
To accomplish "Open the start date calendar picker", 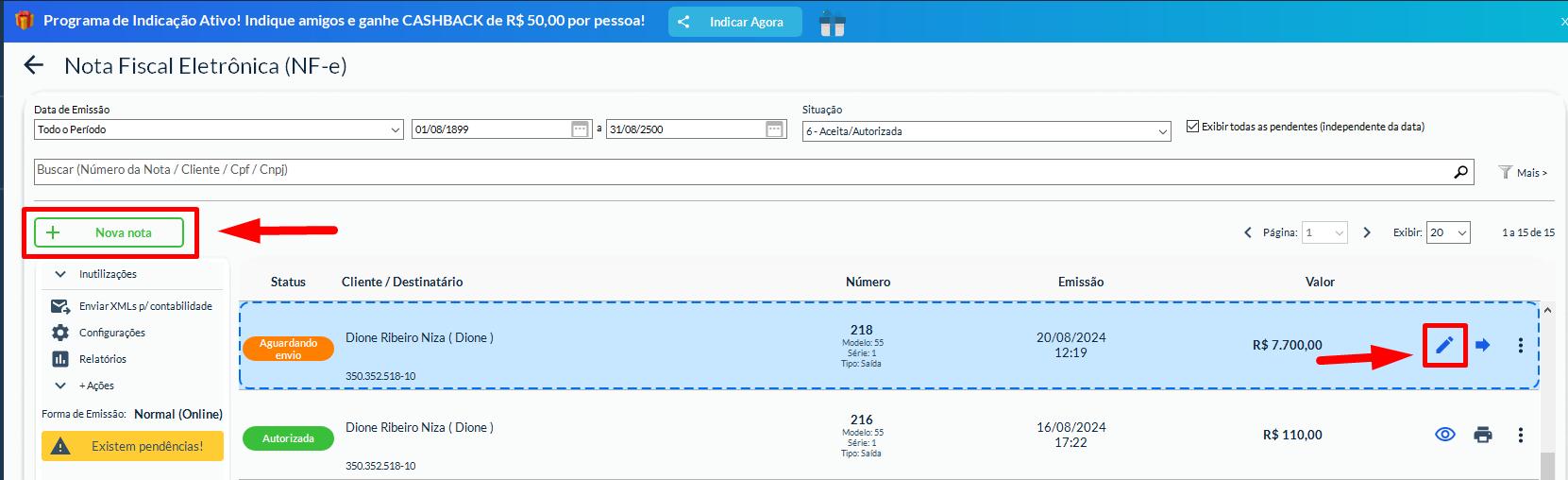I will point(581,129).
